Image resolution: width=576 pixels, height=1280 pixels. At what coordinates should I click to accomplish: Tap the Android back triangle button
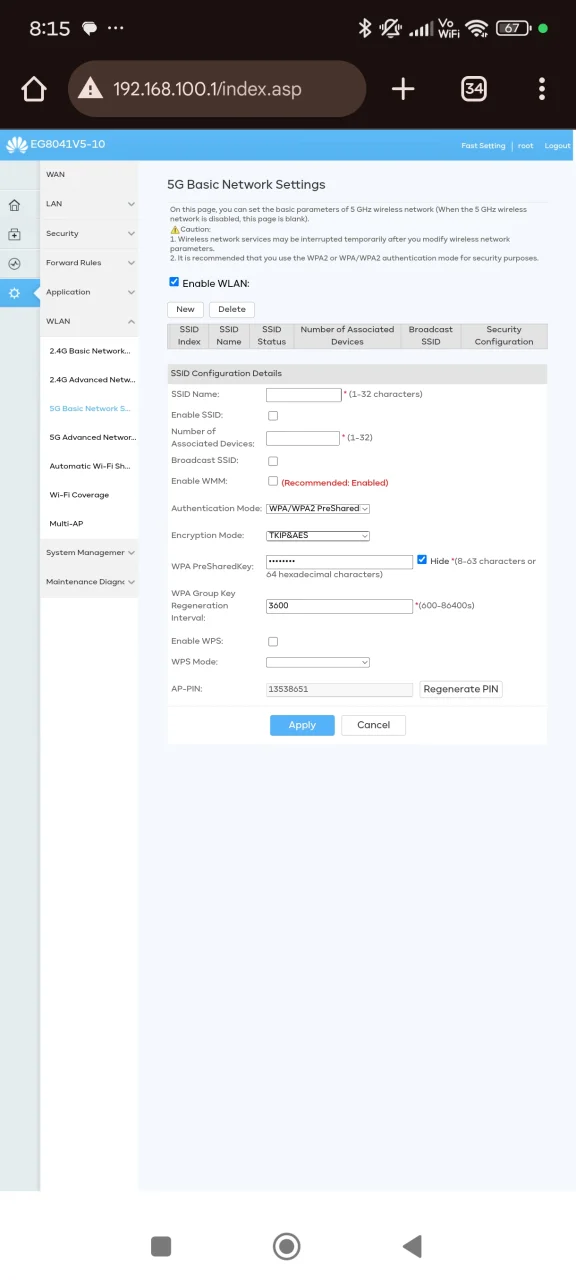point(412,1246)
